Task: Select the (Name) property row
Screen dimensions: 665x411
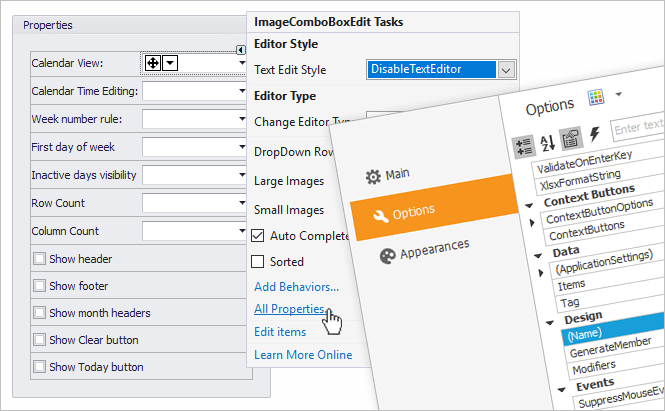Action: pos(600,335)
